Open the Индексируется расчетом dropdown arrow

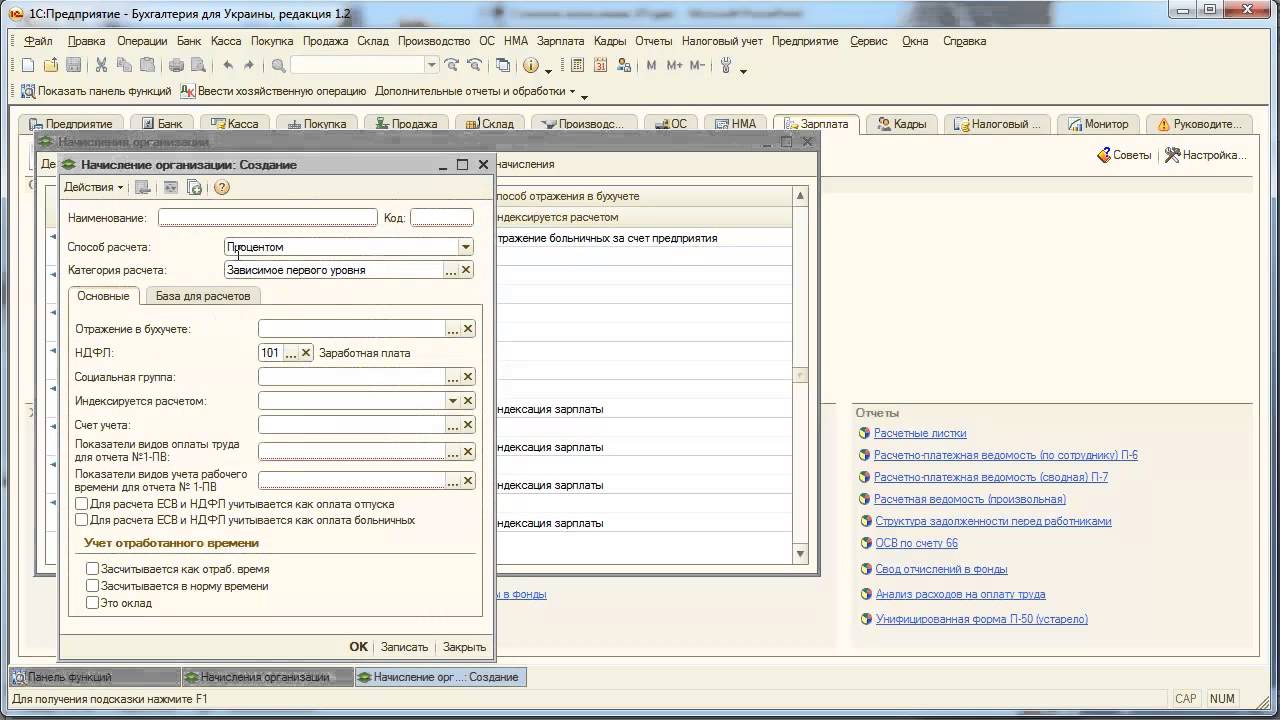coord(452,401)
